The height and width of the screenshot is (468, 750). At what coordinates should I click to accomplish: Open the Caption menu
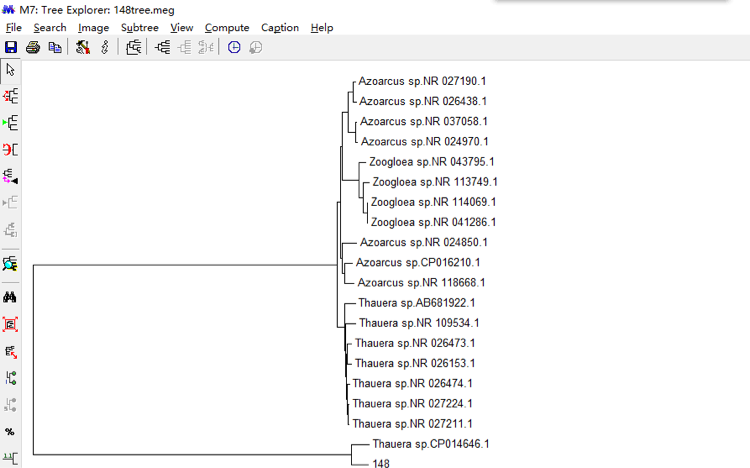tap(280, 28)
